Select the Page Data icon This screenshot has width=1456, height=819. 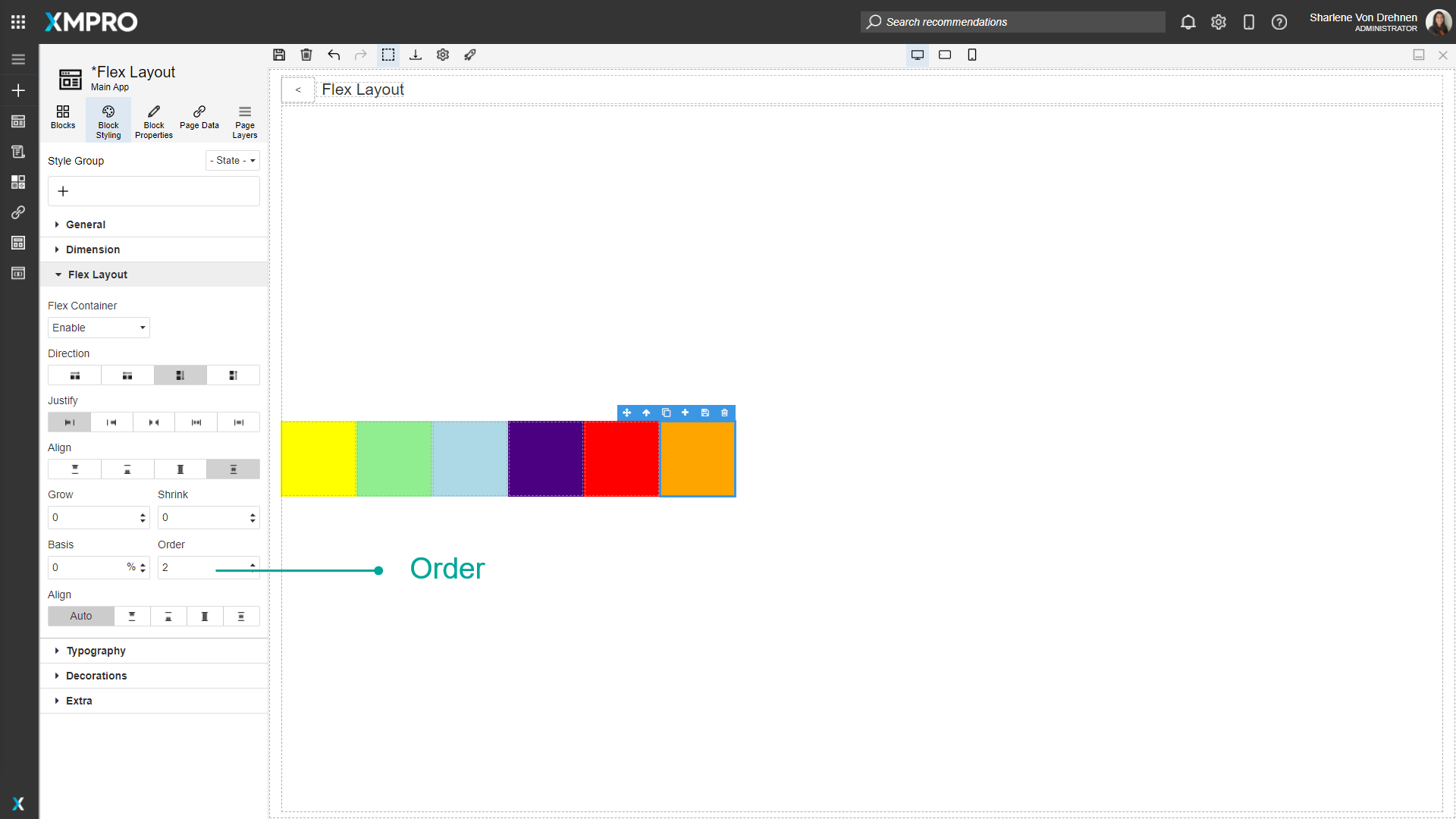coord(199,120)
